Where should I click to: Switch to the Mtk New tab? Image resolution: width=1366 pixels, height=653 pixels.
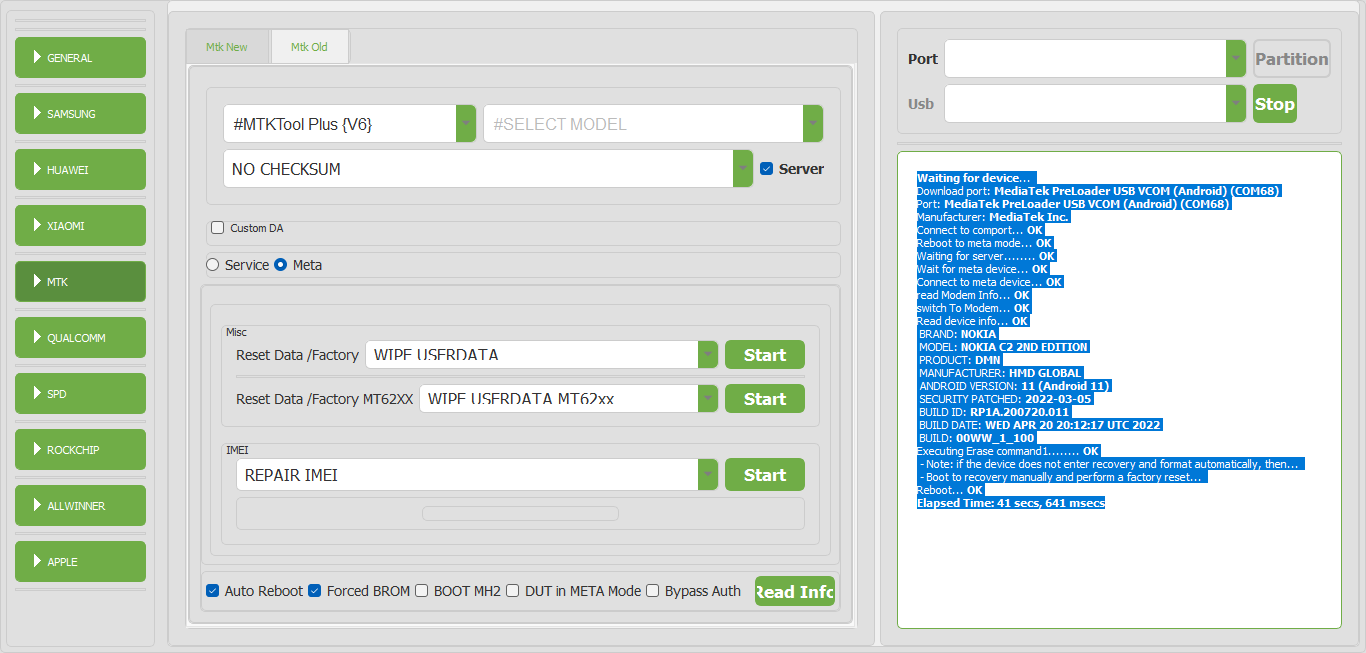pos(227,47)
